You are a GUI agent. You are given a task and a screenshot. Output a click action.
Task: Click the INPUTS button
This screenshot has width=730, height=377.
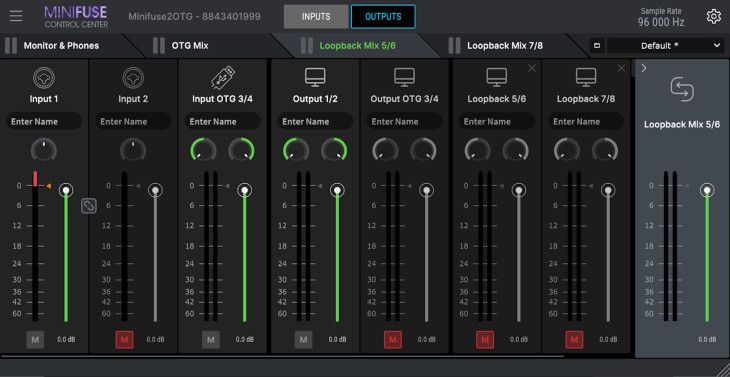coord(316,17)
